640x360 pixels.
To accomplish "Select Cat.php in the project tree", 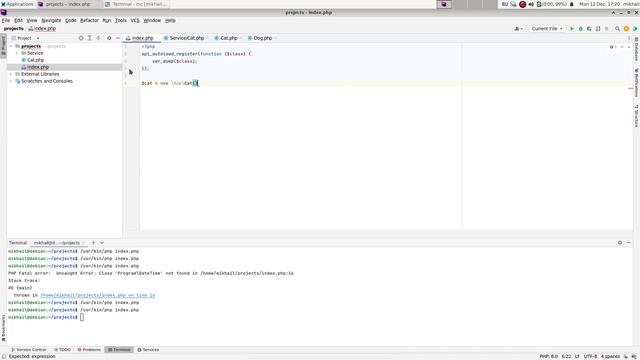I will pyautogui.click(x=36, y=60).
